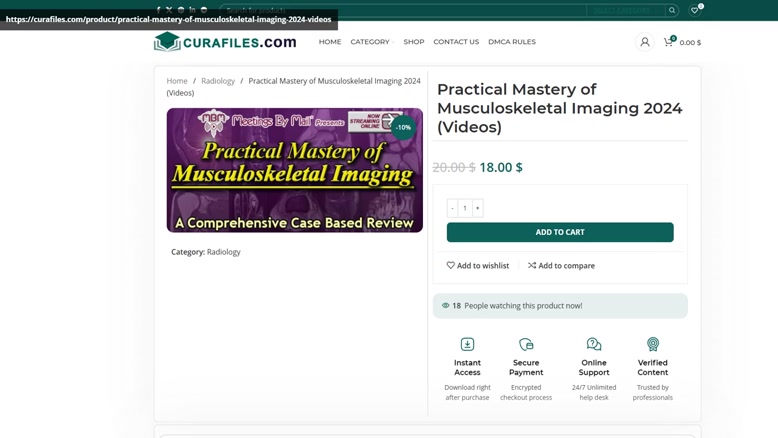Click the eye icon beside watcher count
Screen dimensions: 778x438
click(446, 306)
